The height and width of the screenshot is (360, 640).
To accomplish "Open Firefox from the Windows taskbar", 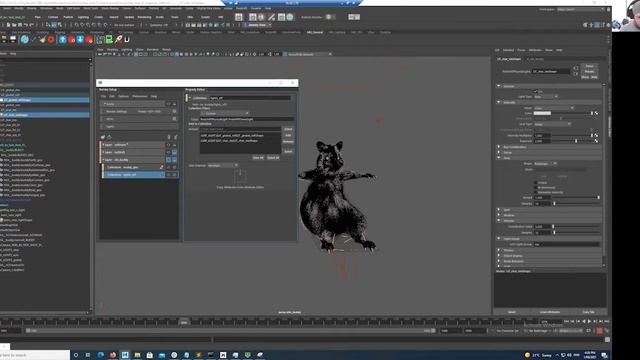I will click(113, 355).
